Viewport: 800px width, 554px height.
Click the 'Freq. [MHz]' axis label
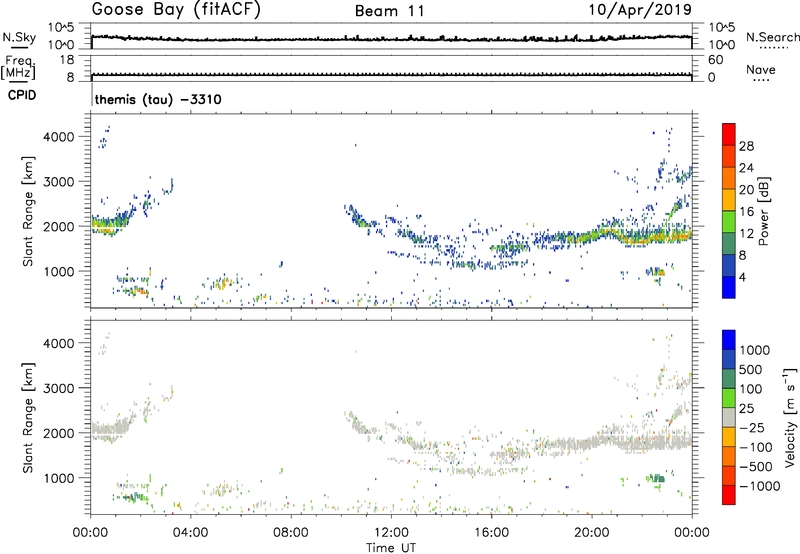tap(19, 67)
